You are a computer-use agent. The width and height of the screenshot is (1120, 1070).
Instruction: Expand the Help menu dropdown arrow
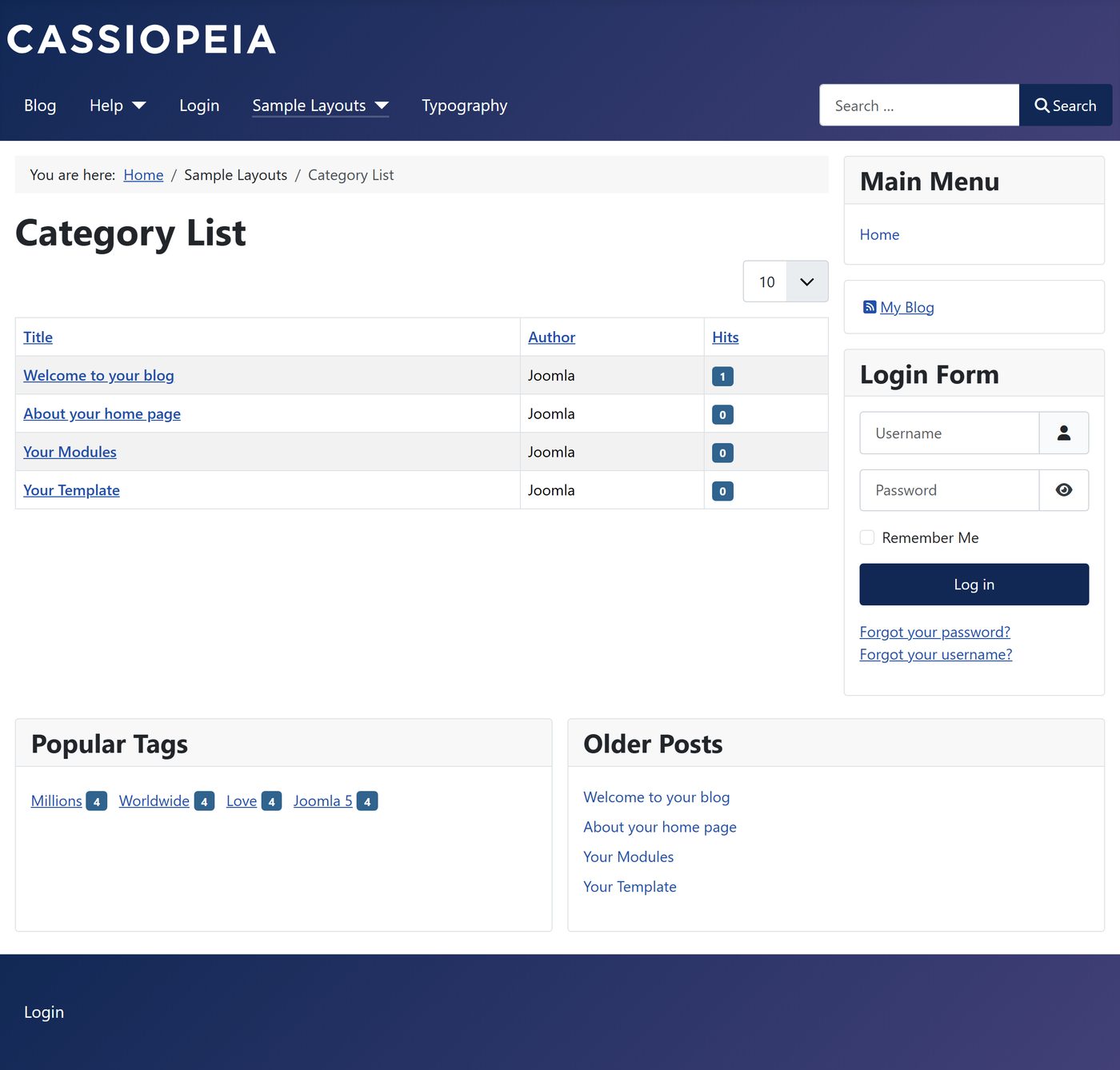(x=139, y=106)
